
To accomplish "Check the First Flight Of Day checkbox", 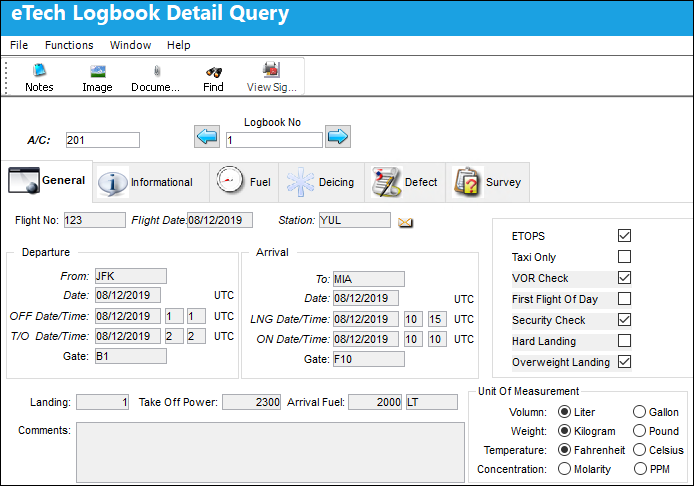I will [624, 299].
